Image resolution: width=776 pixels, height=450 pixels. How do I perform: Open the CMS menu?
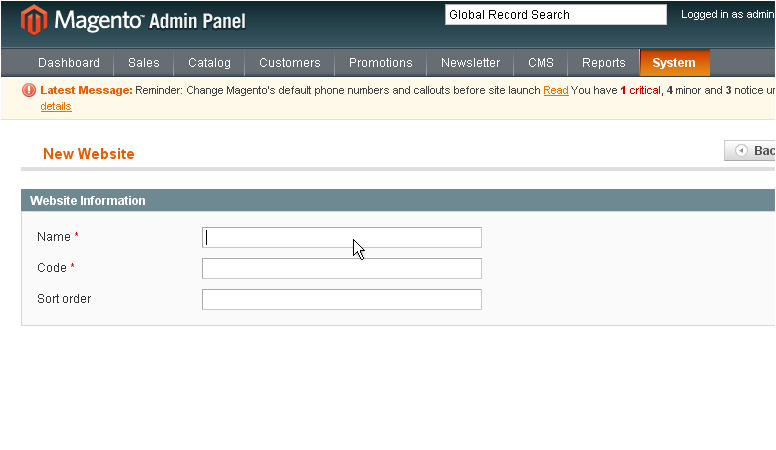tap(541, 63)
